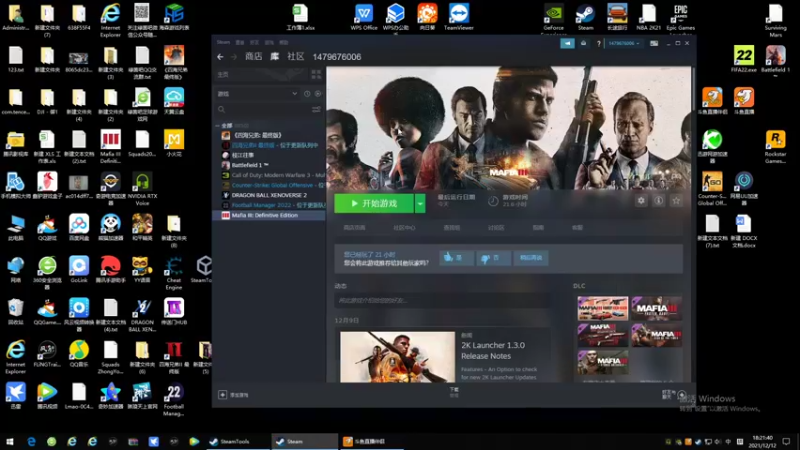Open the Steam menu in title bar
800x450 pixels.
(x=223, y=42)
